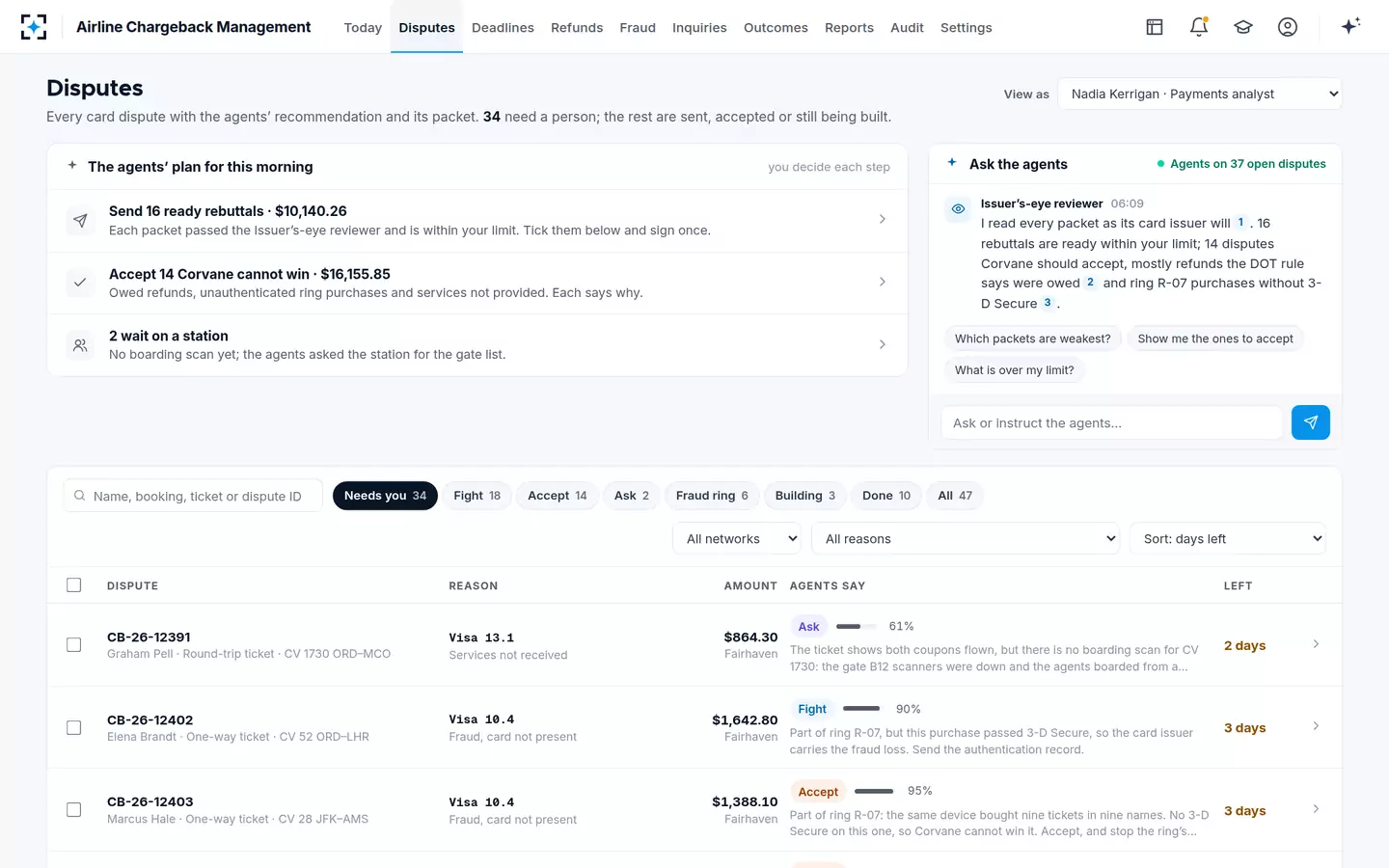
Task: Filter by Fraud ring 6 chip
Action: tap(712, 496)
